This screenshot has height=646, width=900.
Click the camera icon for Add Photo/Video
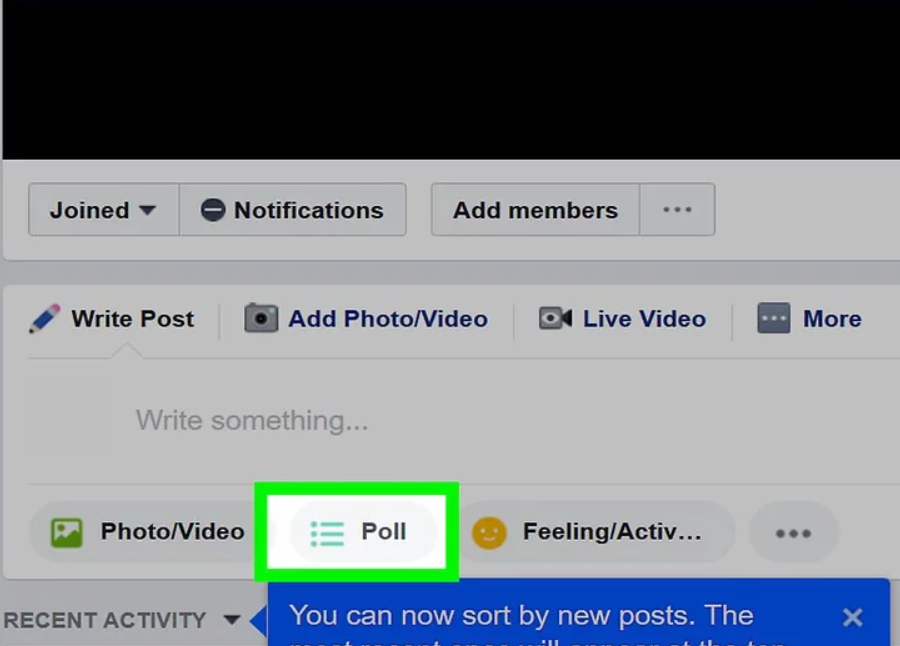coord(261,318)
